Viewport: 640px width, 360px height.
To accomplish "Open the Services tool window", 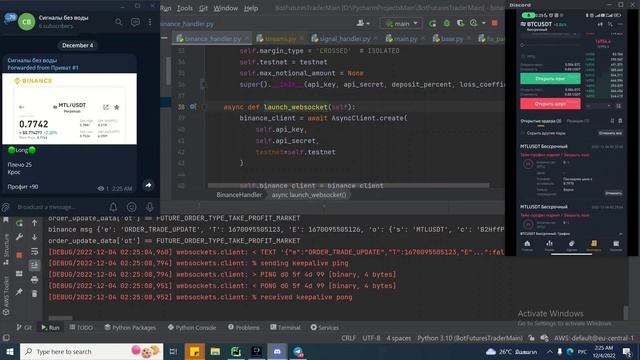I will pos(324,328).
